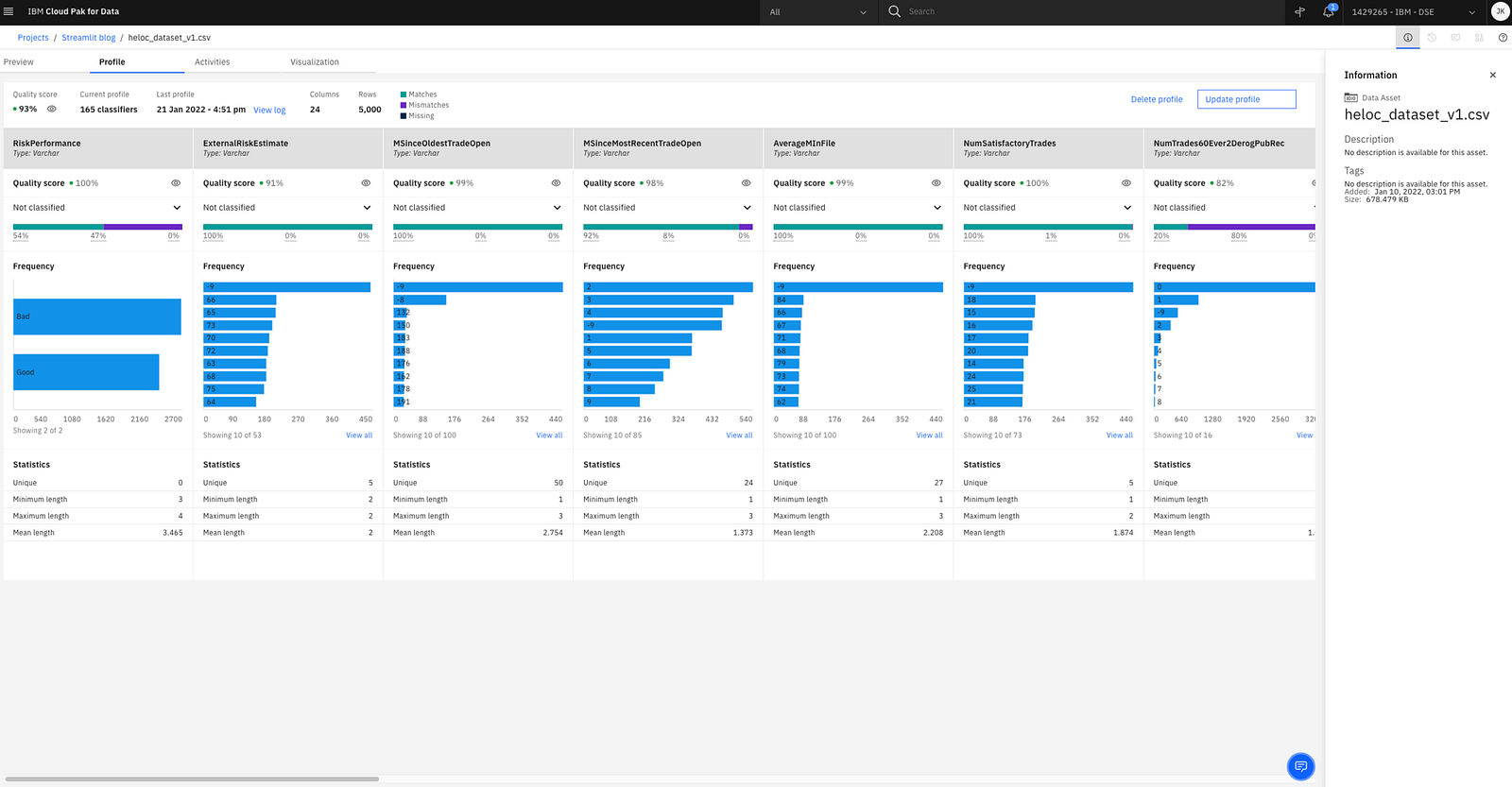Open the notifications bell

point(1329,11)
